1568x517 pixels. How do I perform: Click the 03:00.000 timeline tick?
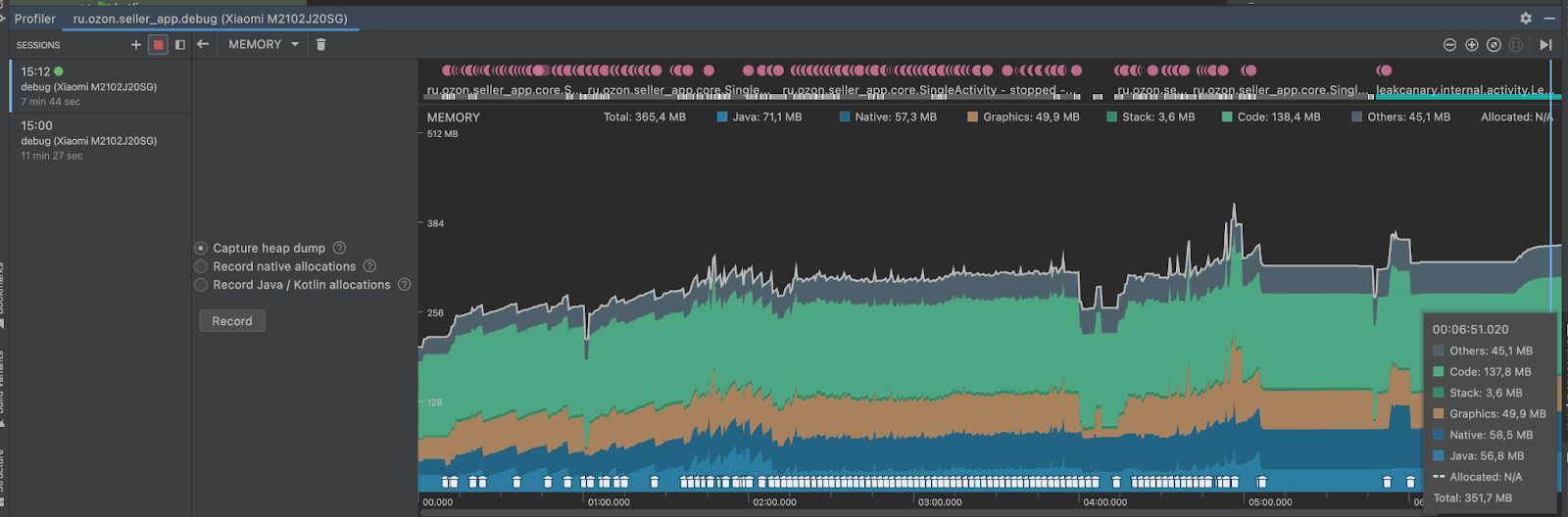click(x=940, y=502)
